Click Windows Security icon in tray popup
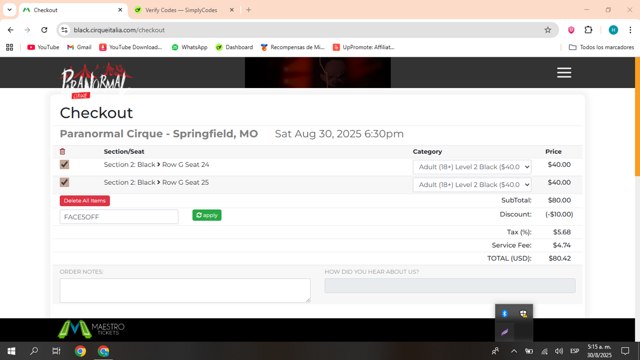 tap(523, 313)
